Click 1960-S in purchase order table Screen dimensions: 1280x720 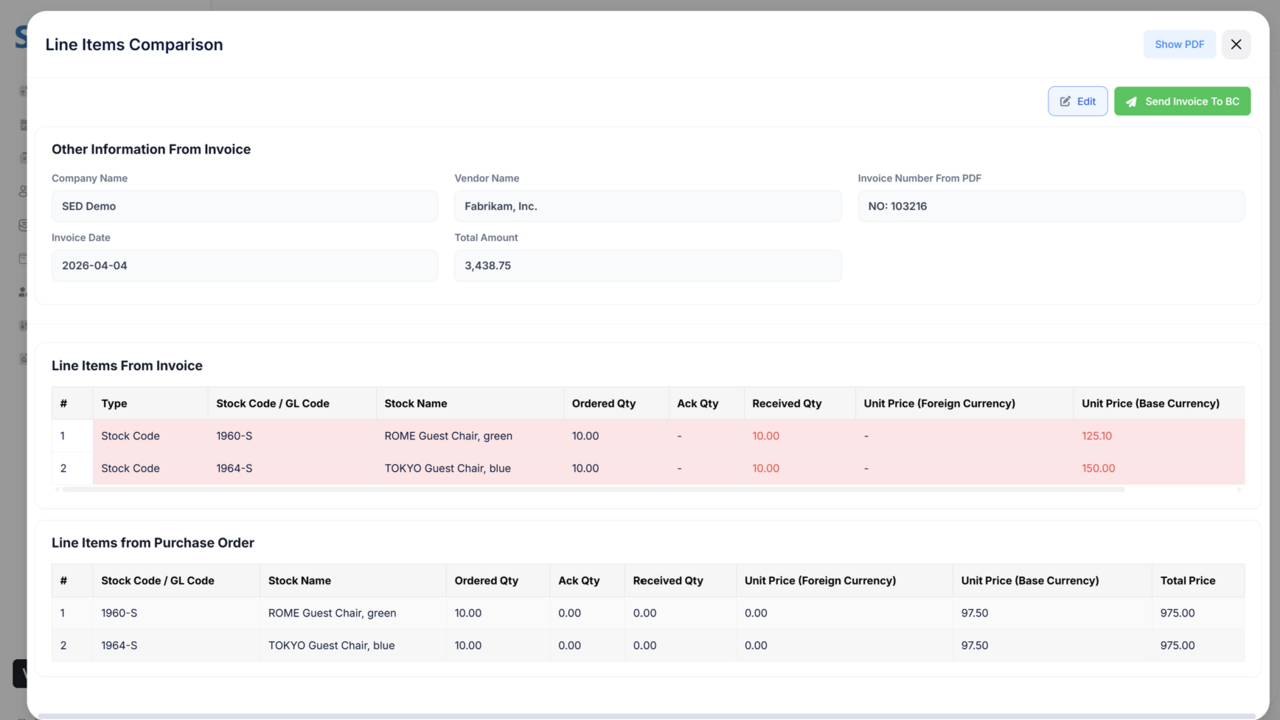[x=119, y=613]
